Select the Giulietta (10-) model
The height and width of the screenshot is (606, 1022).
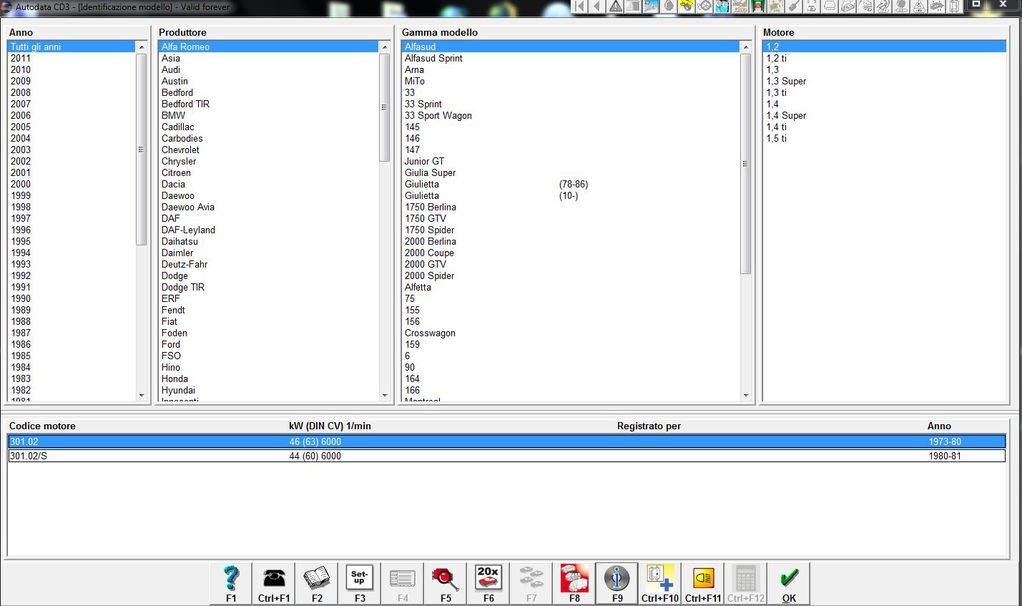[571, 195]
